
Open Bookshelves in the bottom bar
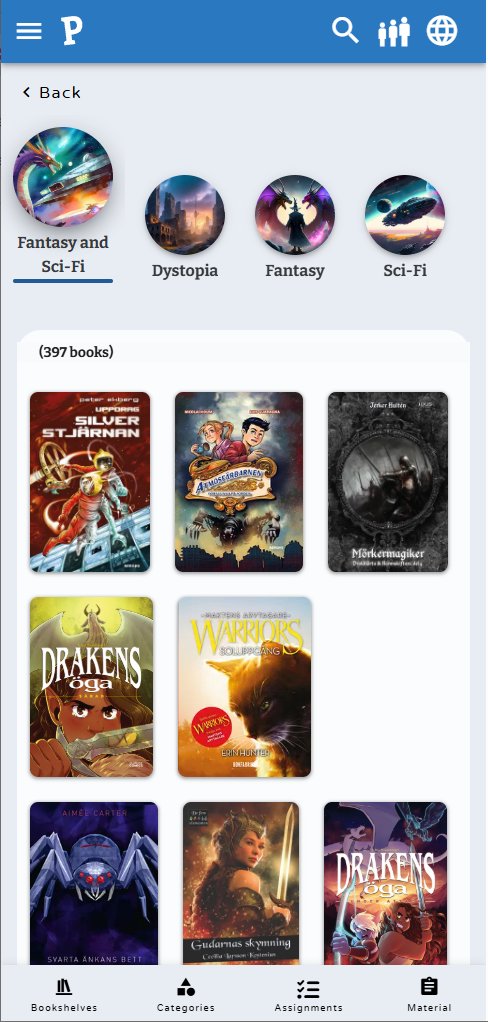[64, 995]
